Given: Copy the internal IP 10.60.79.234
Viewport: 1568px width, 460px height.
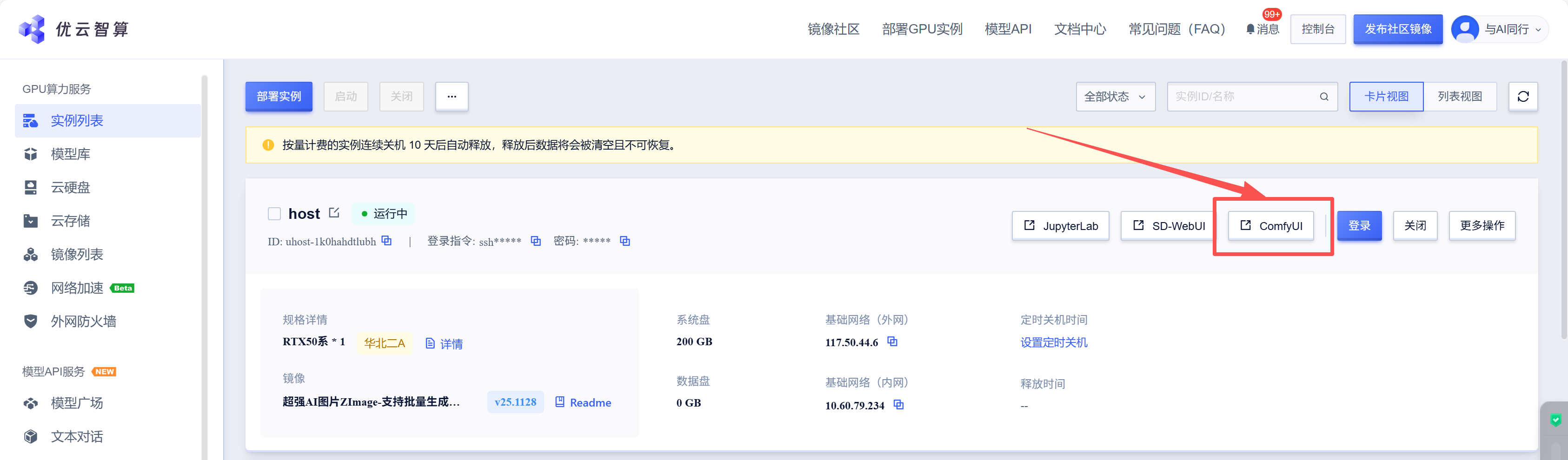Looking at the screenshot, I should pos(898,405).
